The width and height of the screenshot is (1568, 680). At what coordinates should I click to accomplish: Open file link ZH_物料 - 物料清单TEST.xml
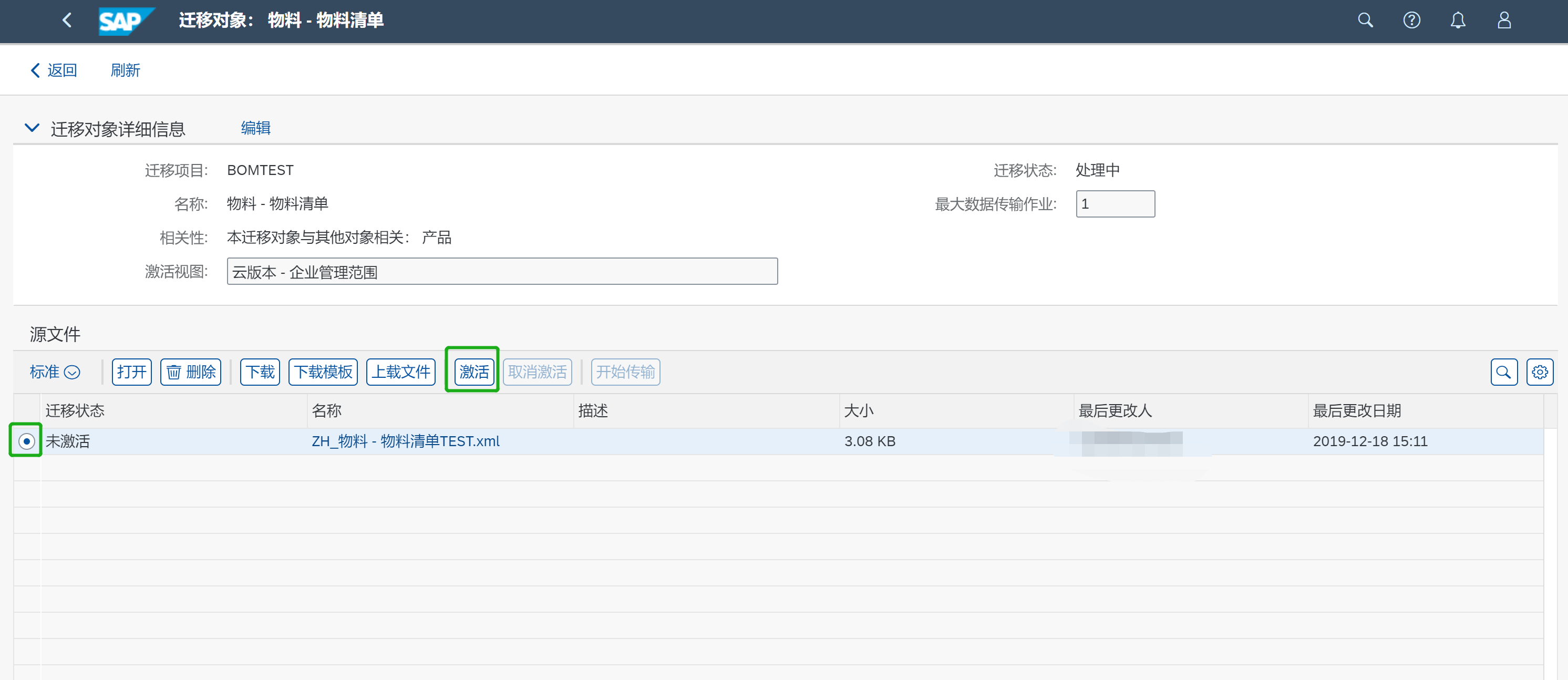[405, 441]
